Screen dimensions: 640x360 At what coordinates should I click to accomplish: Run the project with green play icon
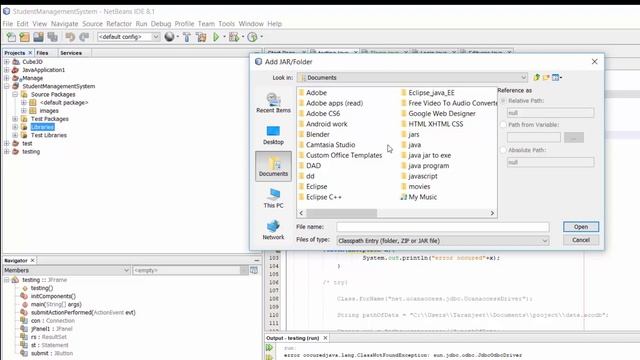pyautogui.click(x=216, y=37)
